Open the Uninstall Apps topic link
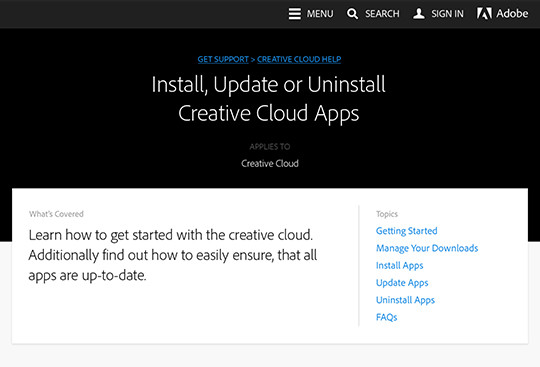 click(x=405, y=300)
